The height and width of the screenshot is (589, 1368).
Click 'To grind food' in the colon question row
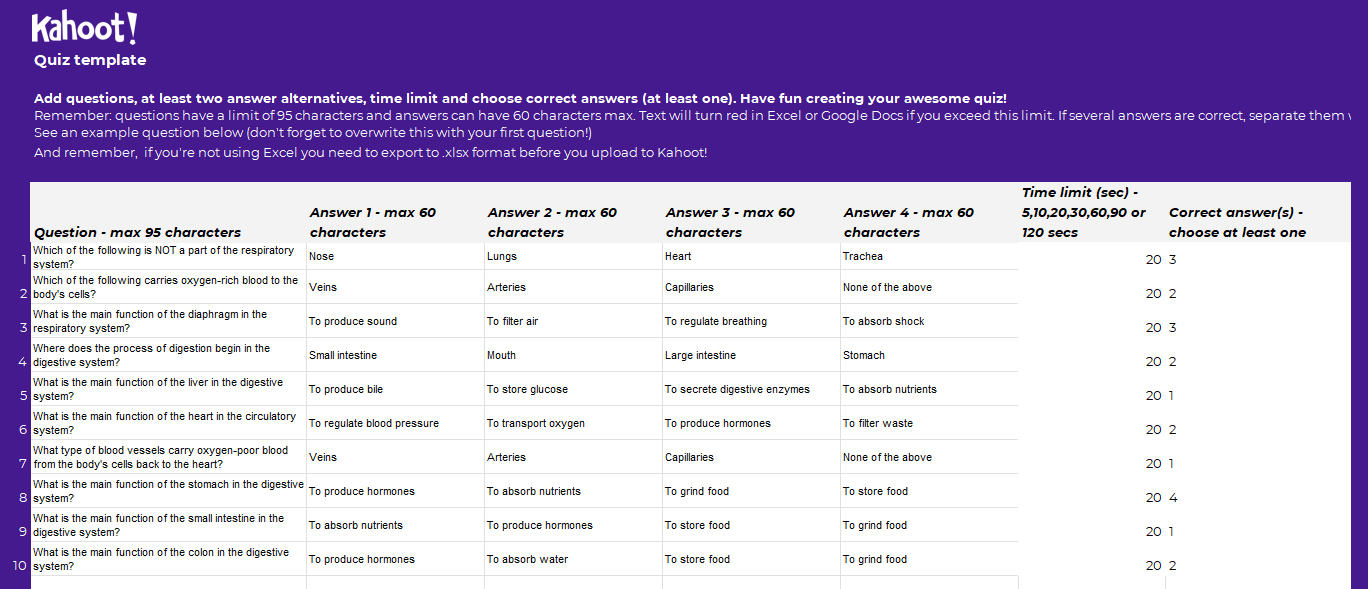[x=929, y=559]
